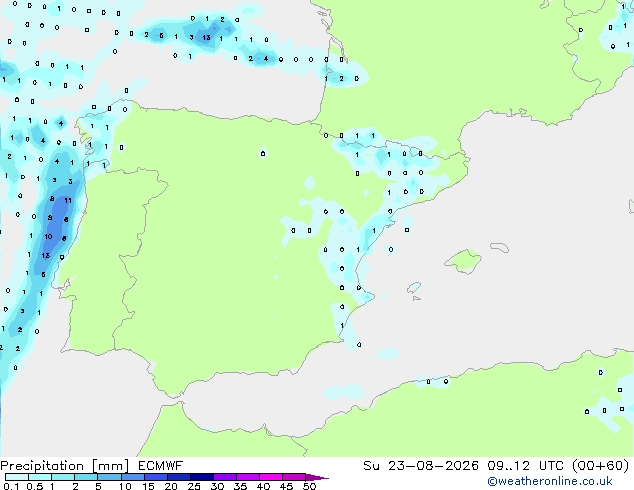Click the 'Precipitation' title text
The width and height of the screenshot is (634, 490).
pyautogui.click(x=42, y=466)
